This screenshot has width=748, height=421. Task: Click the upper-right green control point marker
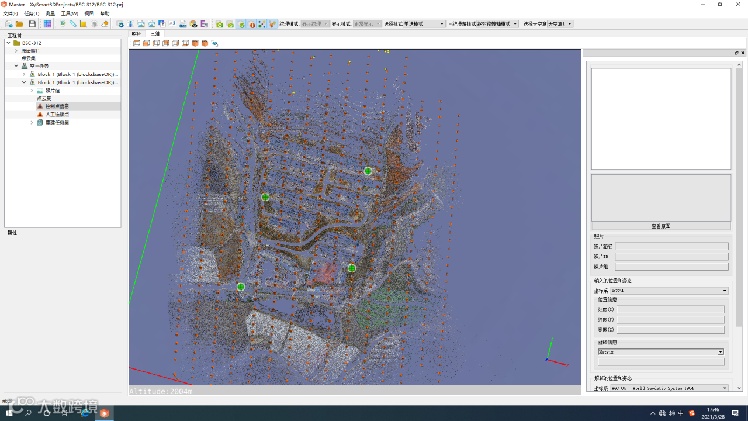[x=368, y=171]
